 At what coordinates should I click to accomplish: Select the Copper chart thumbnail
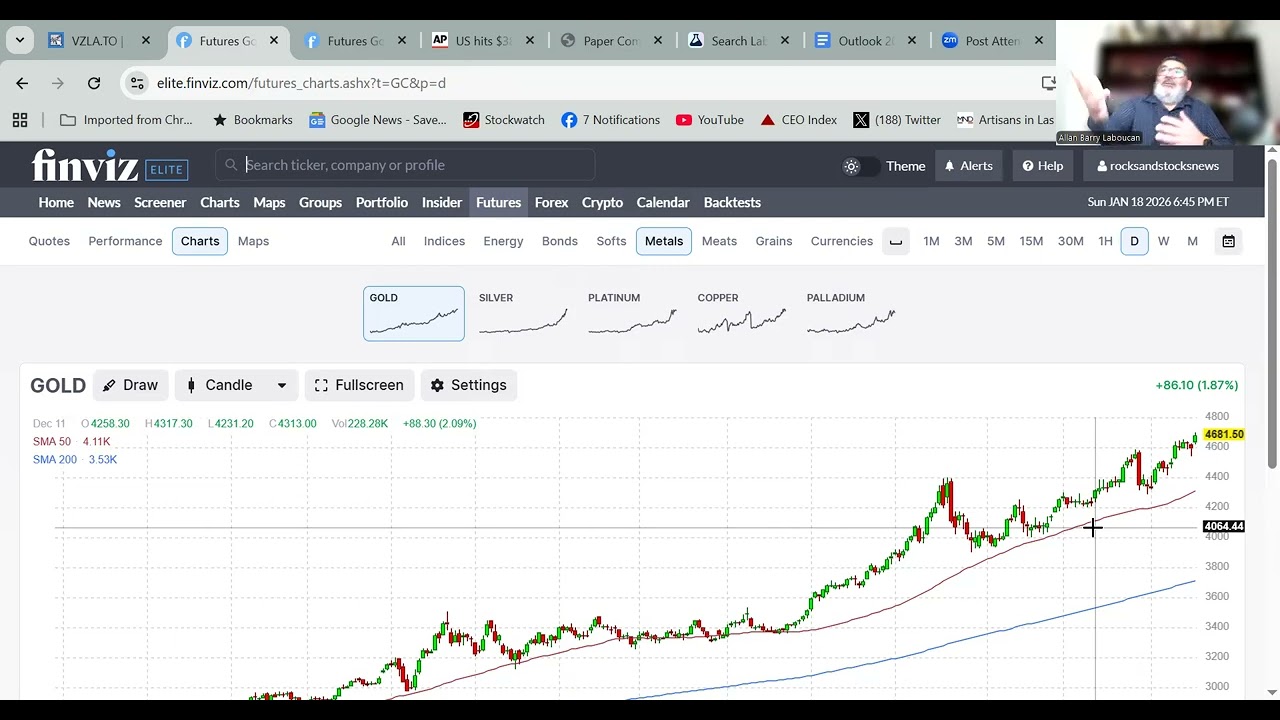click(741, 313)
